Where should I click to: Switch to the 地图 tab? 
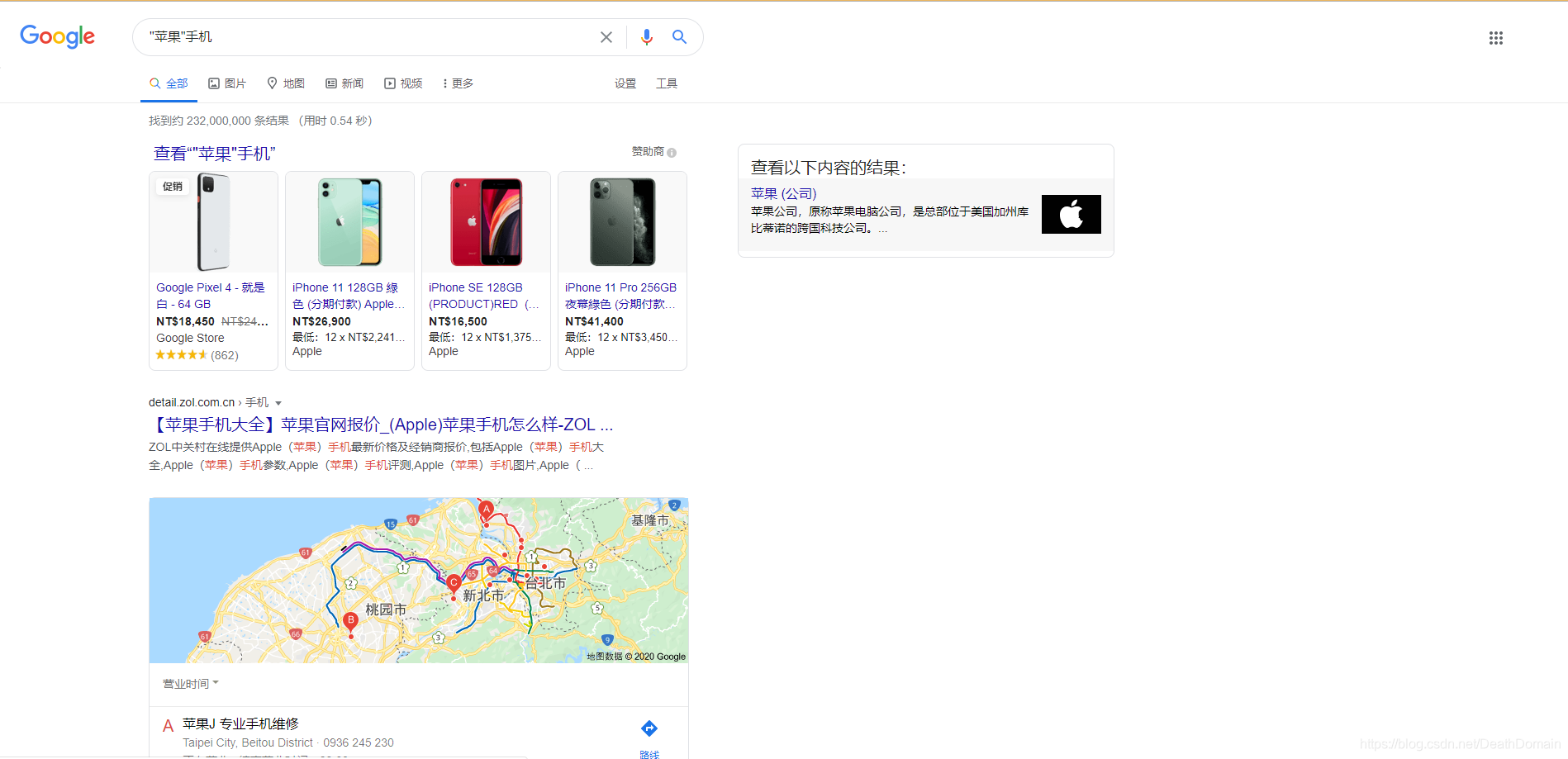pos(286,83)
